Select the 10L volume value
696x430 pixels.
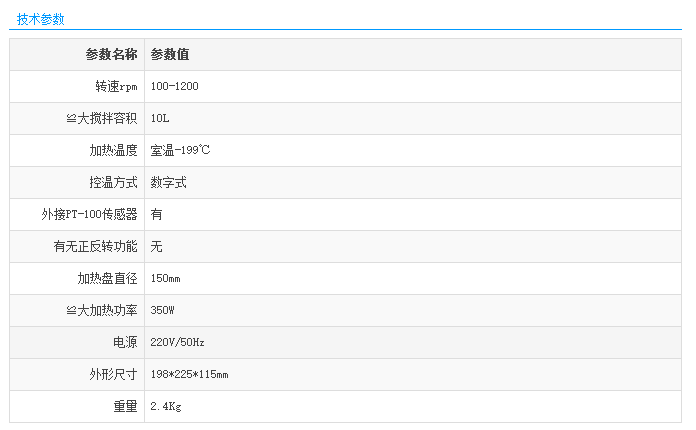(x=160, y=119)
